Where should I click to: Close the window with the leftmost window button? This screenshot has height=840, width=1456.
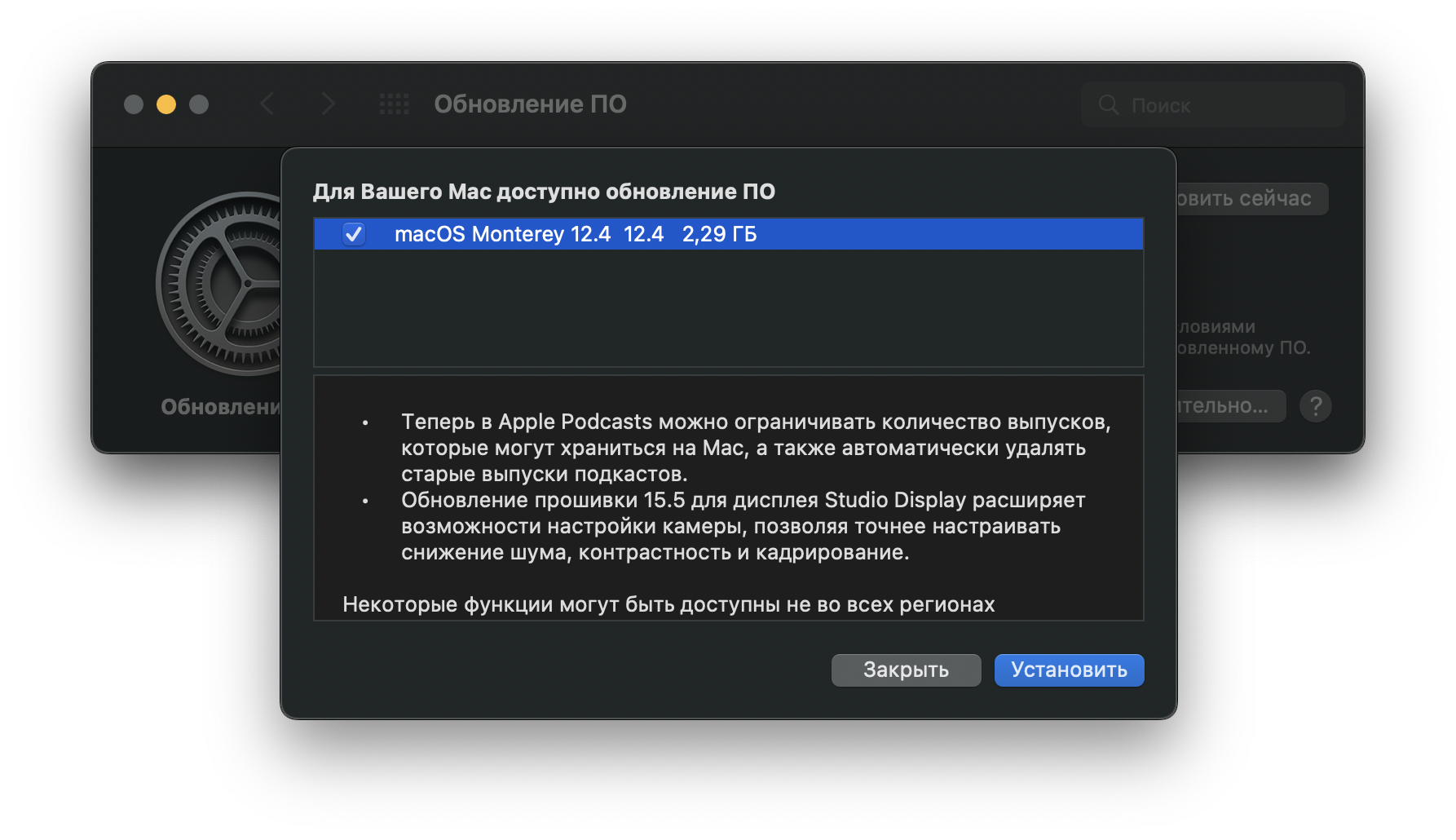click(x=134, y=104)
